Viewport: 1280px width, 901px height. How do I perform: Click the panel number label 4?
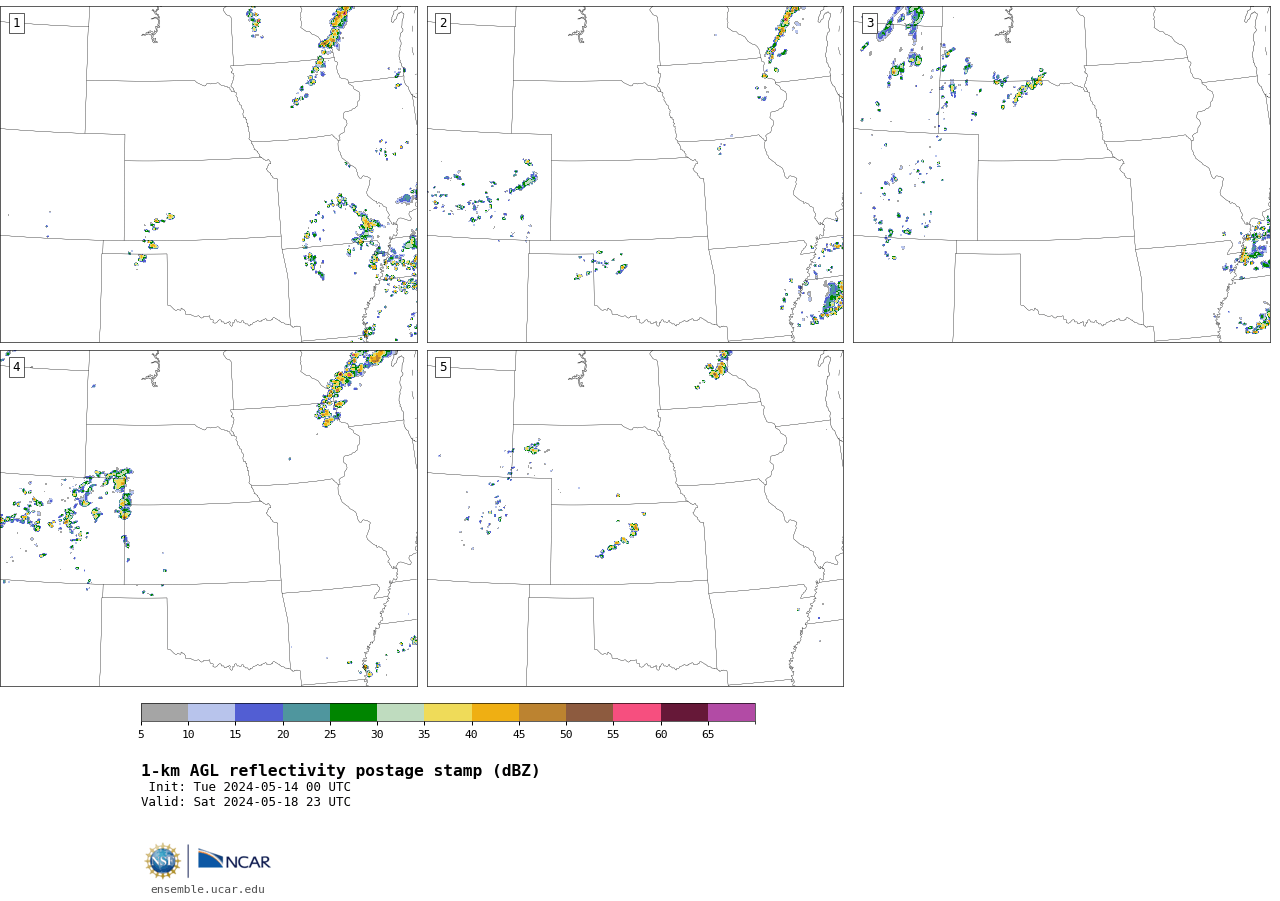(16, 367)
